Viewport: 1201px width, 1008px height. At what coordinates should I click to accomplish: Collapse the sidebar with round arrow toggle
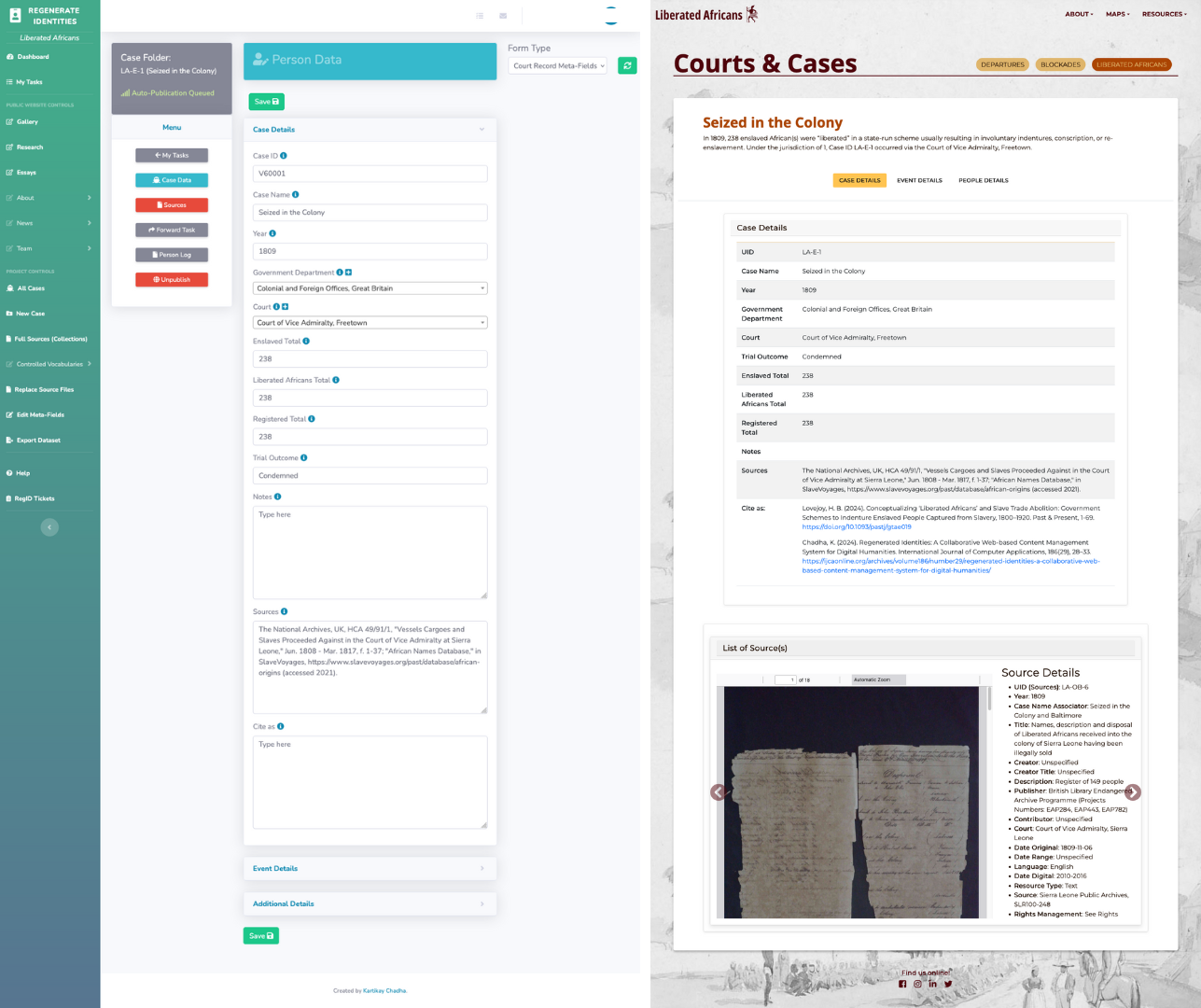(49, 527)
